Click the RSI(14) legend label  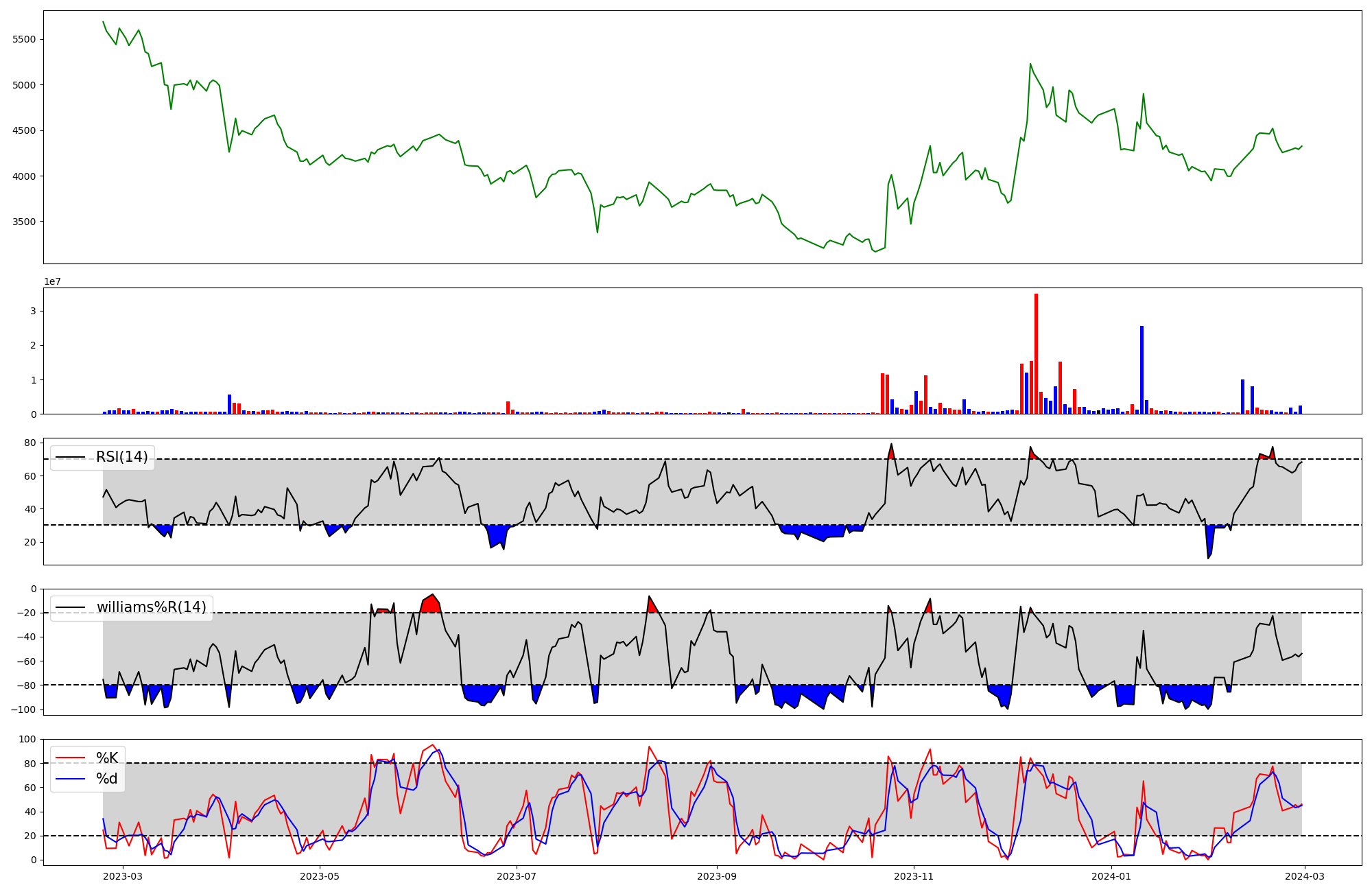[x=121, y=457]
